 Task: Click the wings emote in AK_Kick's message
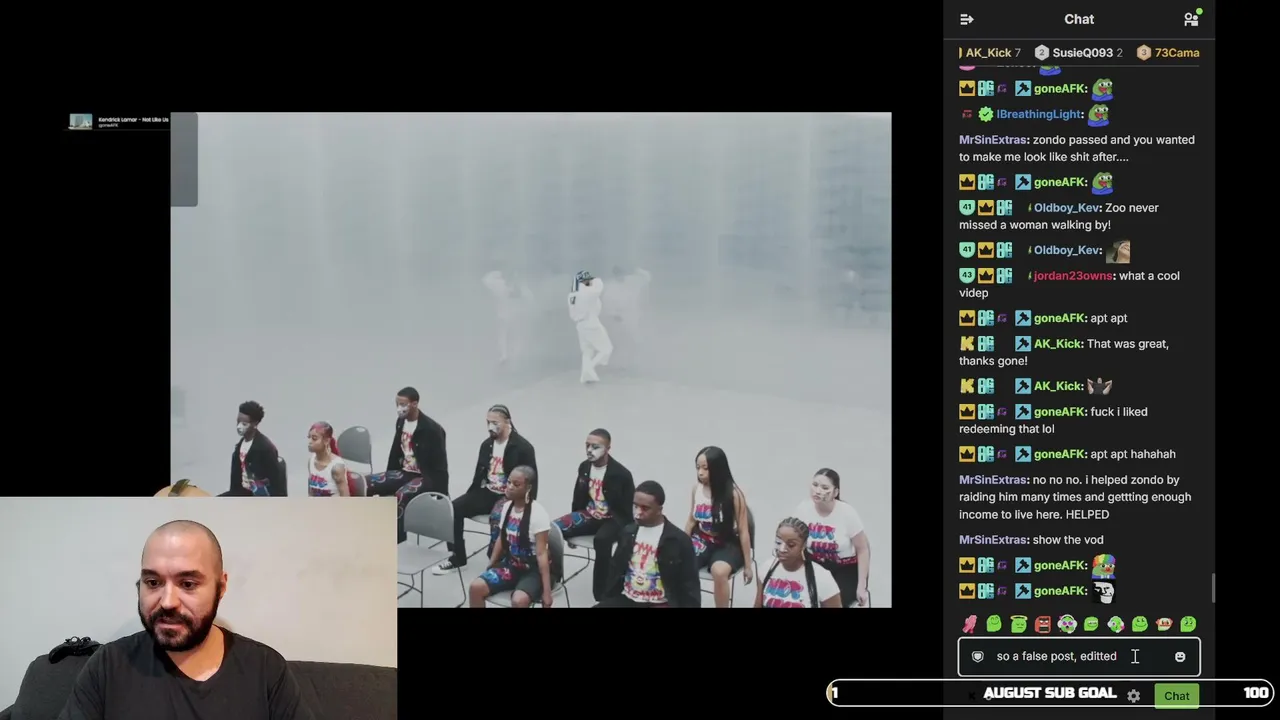[x=1100, y=386]
